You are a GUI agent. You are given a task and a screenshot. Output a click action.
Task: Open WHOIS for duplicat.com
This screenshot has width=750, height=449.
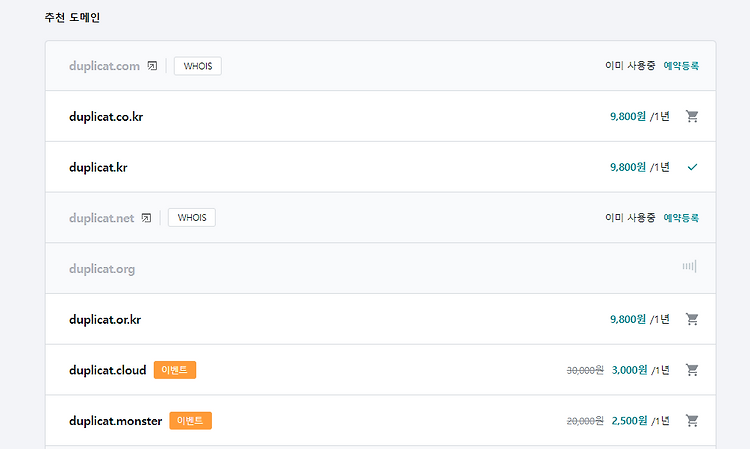tap(198, 66)
